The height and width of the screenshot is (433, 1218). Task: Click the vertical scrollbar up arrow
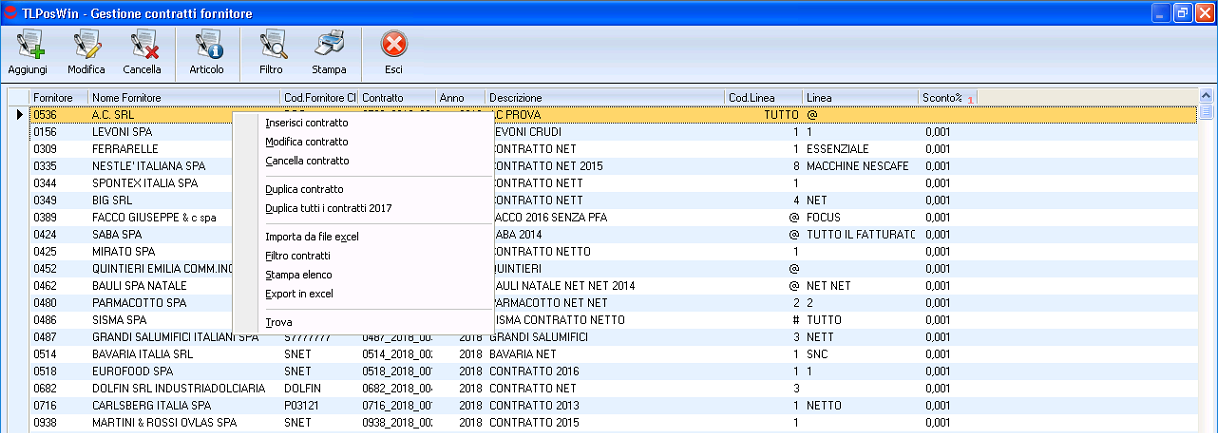point(1207,98)
